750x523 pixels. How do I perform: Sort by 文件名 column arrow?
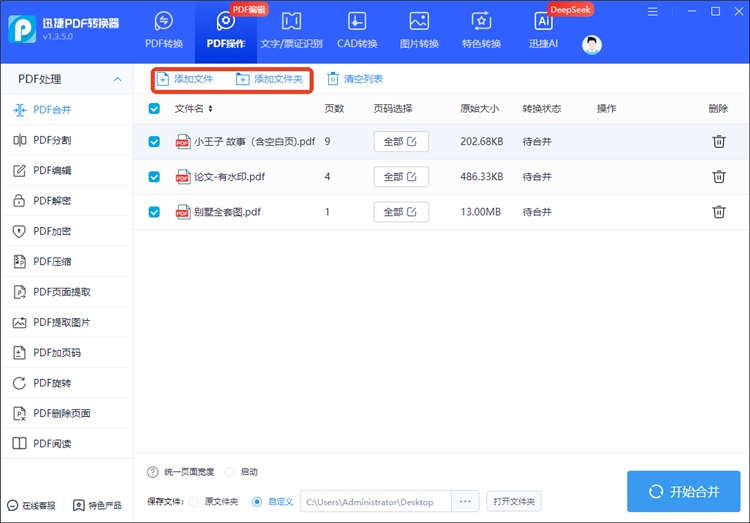210,109
